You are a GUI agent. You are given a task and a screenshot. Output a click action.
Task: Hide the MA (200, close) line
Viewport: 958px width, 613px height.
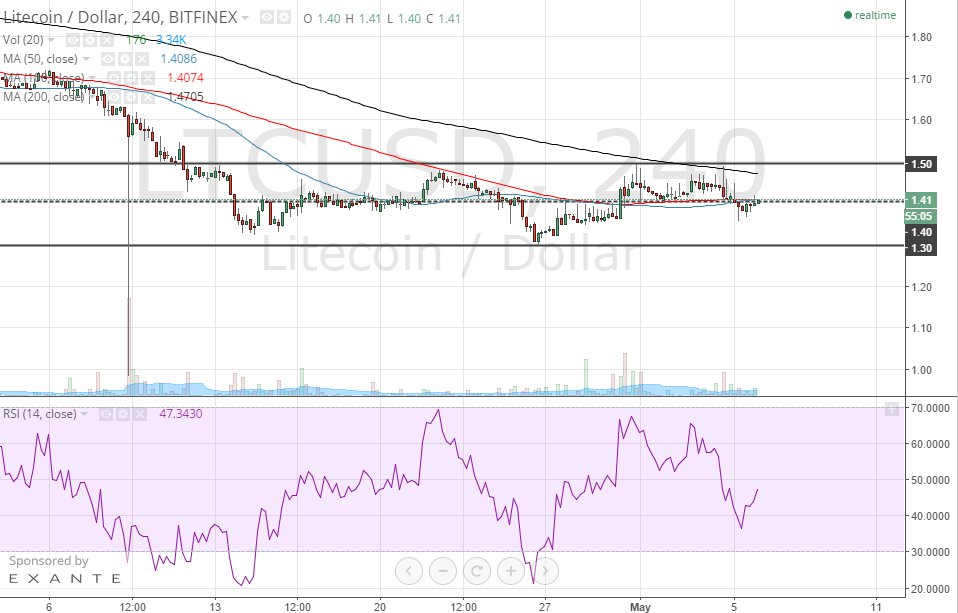point(114,97)
